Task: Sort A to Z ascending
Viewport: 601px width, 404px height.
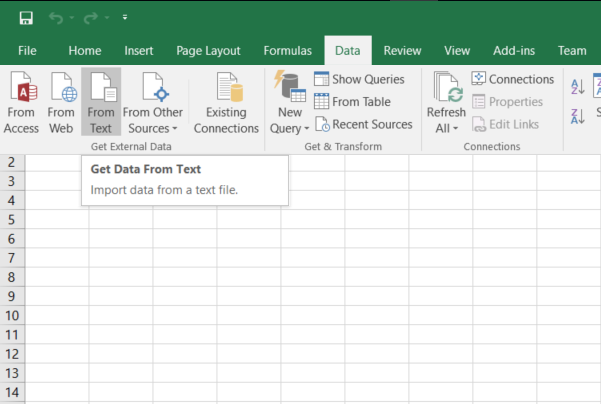Action: [578, 87]
